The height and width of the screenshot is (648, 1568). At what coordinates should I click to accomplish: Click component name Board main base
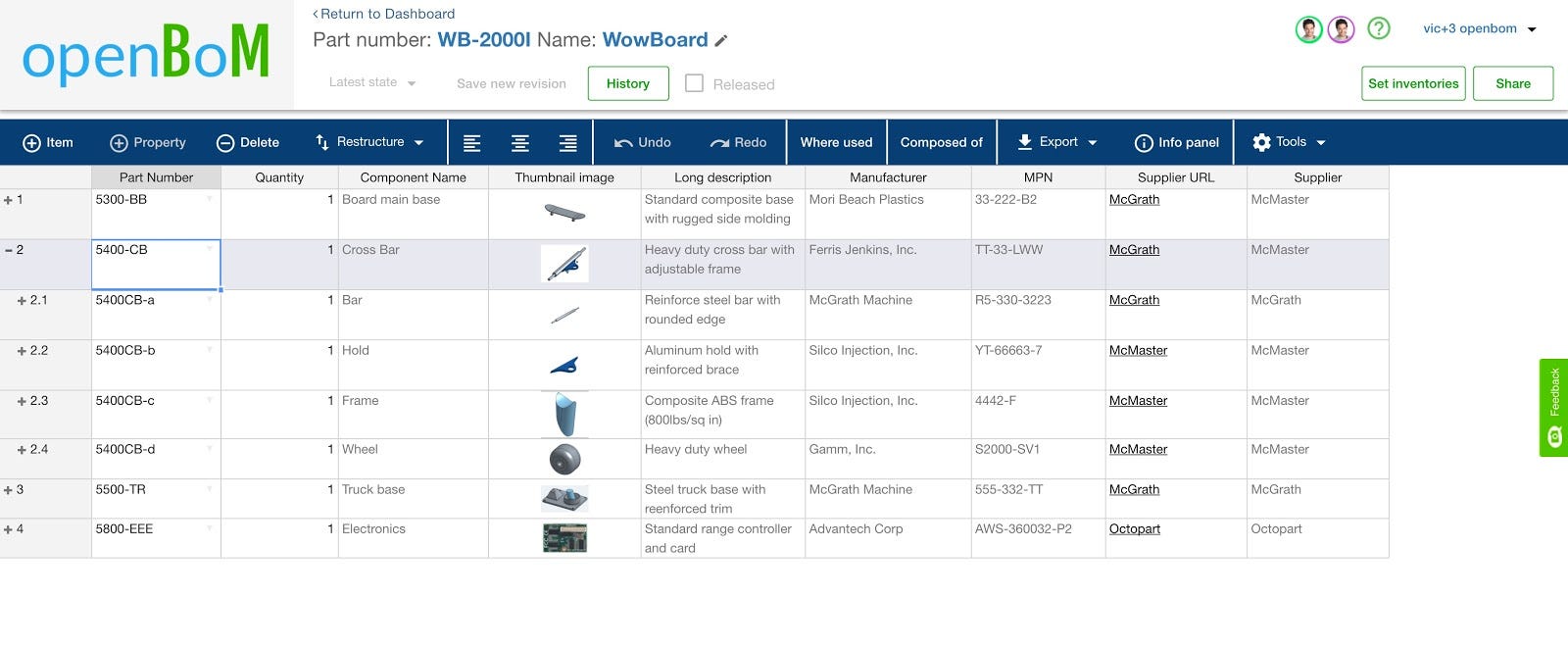pyautogui.click(x=391, y=199)
